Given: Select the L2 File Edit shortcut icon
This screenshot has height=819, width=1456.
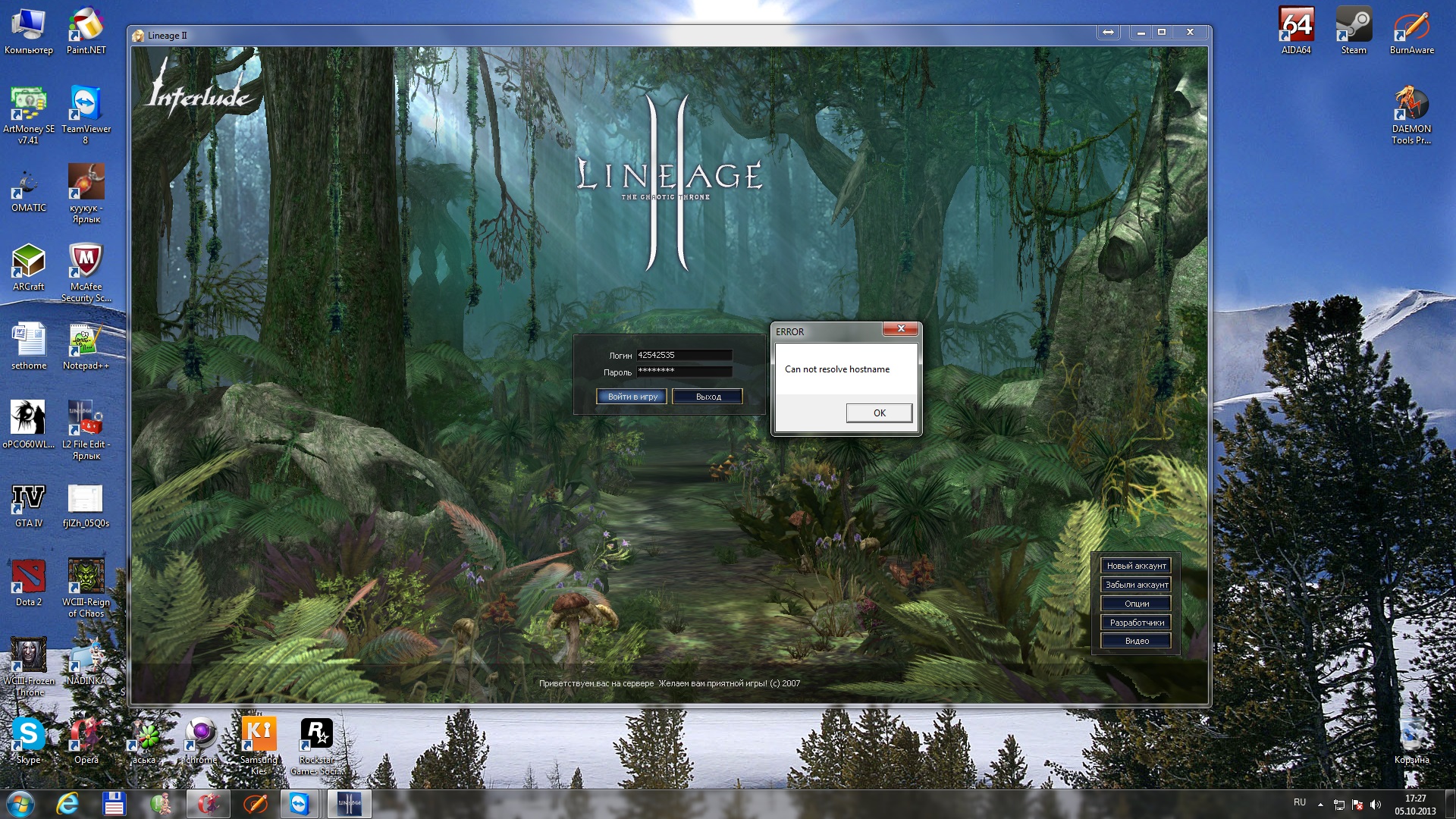Looking at the screenshot, I should click(86, 431).
